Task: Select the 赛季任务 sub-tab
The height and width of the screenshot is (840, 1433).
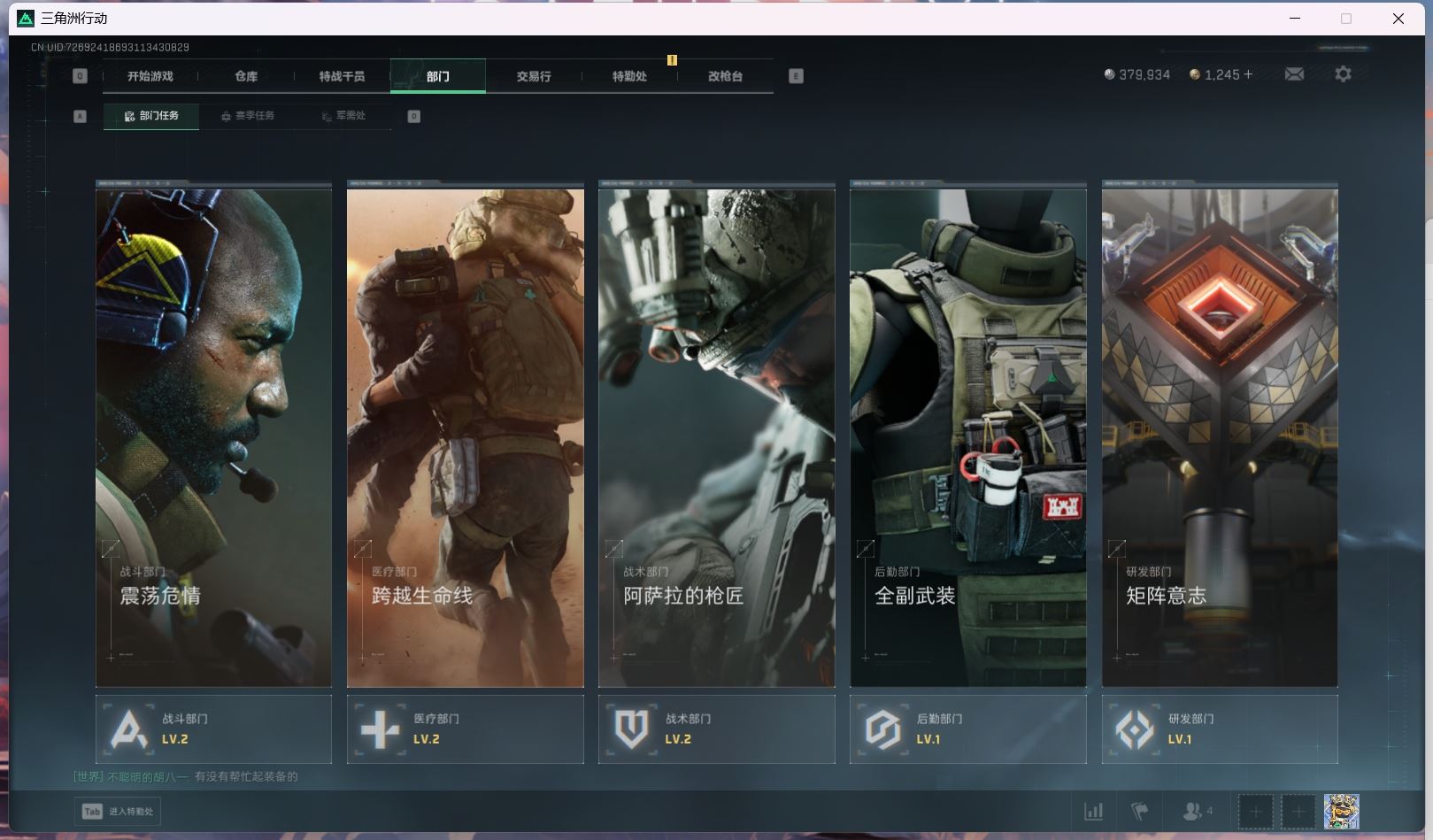Action: pyautogui.click(x=248, y=116)
